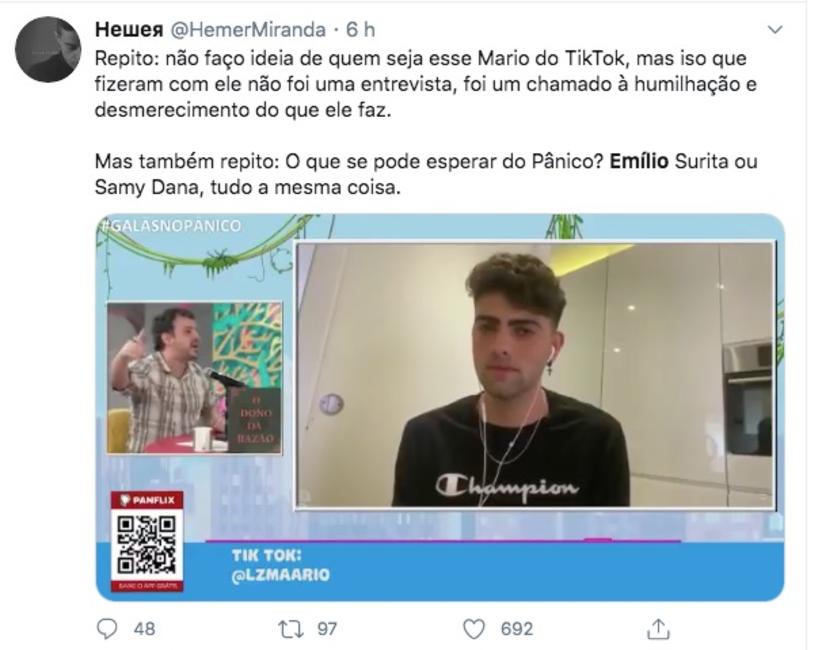Open the author's round profile avatar
Screen dimensions: 822x650
pyautogui.click(x=48, y=49)
